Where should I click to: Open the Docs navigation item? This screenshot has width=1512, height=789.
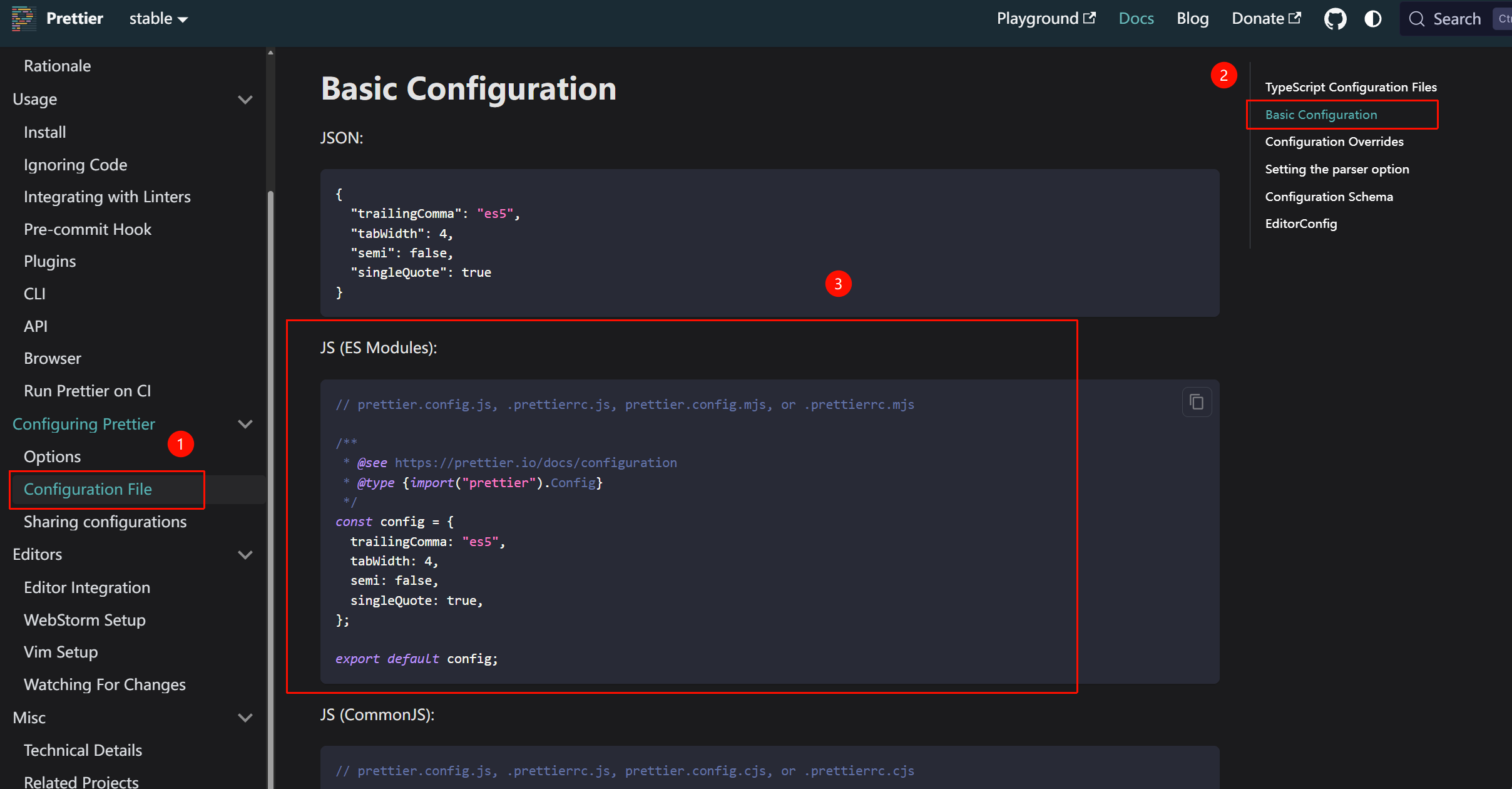[1136, 19]
